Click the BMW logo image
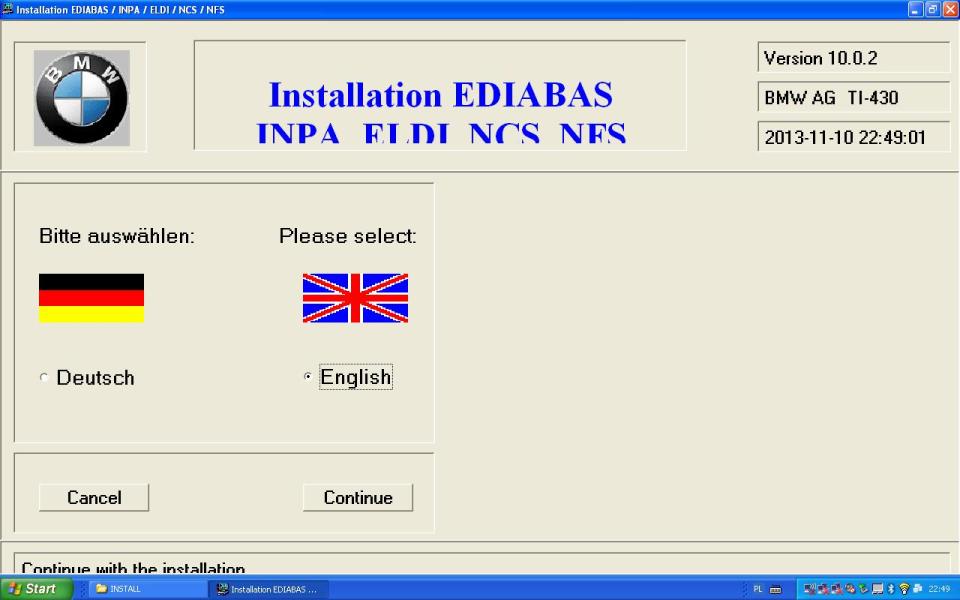This screenshot has height=600, width=960. pos(82,97)
